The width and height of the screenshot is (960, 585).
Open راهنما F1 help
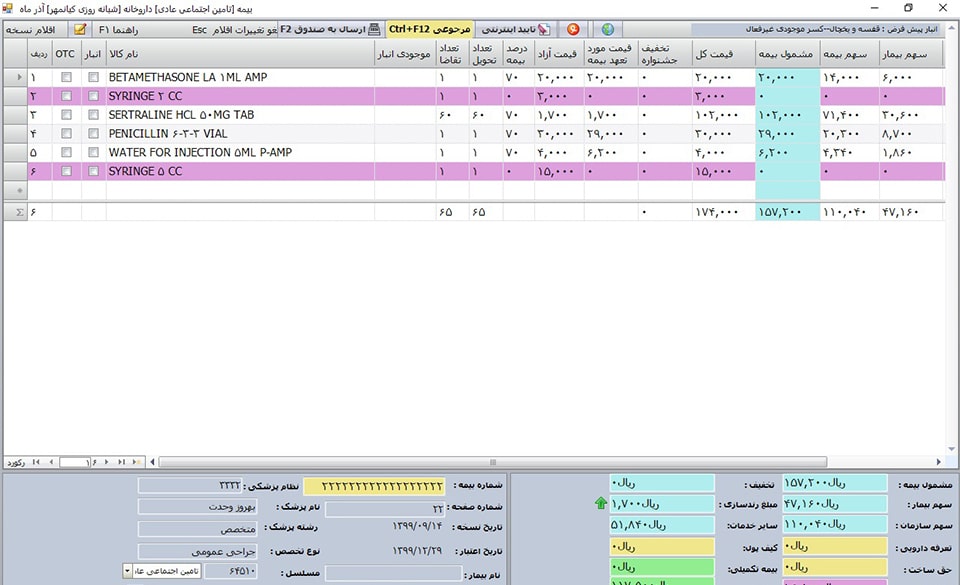pos(118,29)
